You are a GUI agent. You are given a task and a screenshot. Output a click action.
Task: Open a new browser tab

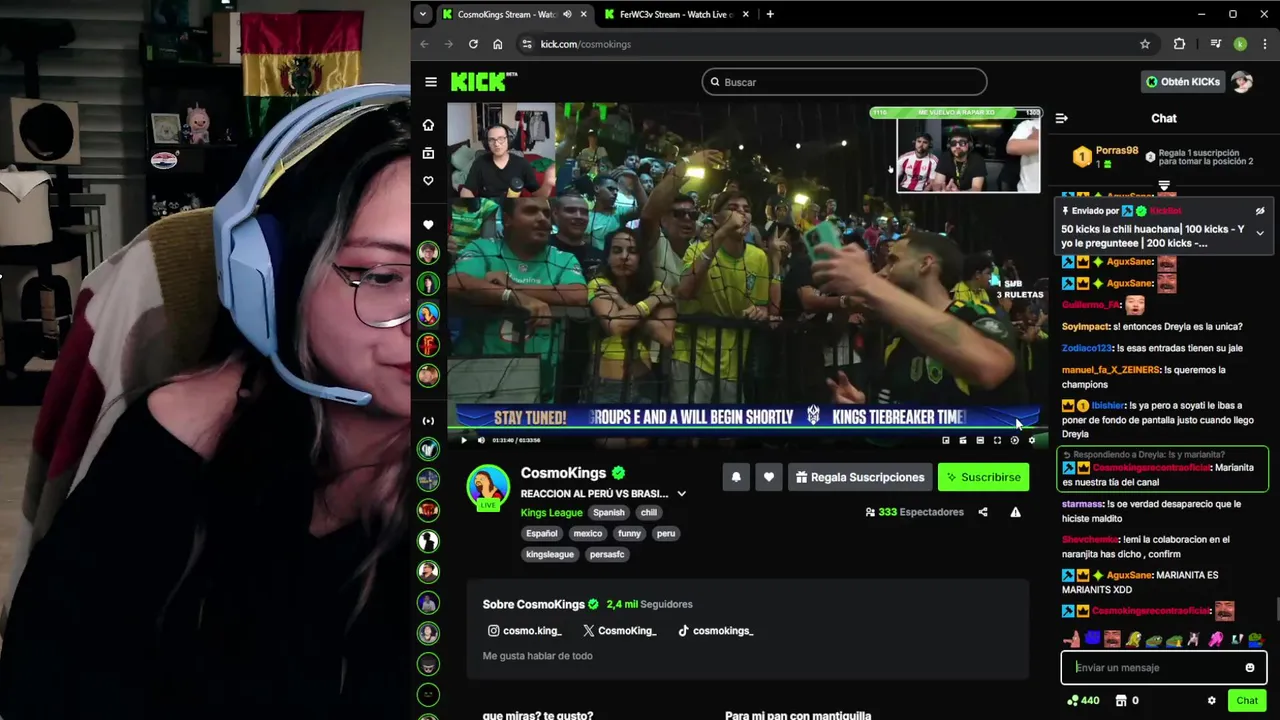tap(769, 14)
